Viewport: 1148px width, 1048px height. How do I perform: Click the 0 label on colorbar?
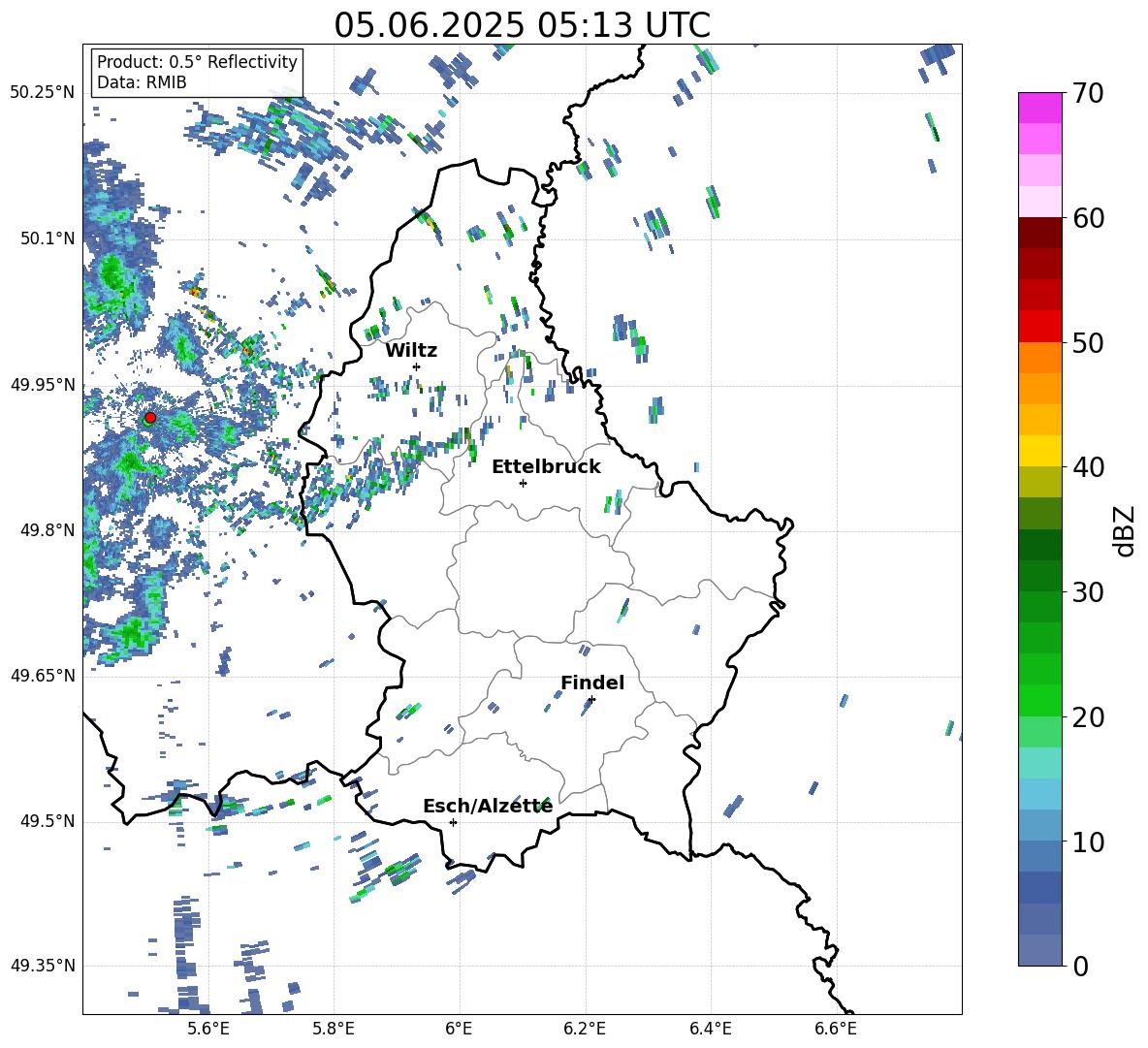[x=1080, y=966]
